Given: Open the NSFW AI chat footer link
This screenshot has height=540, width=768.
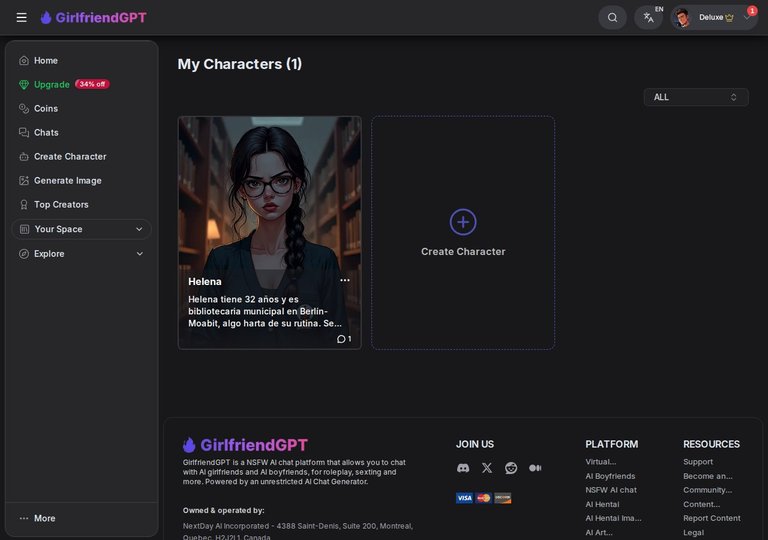Looking at the screenshot, I should pos(611,490).
